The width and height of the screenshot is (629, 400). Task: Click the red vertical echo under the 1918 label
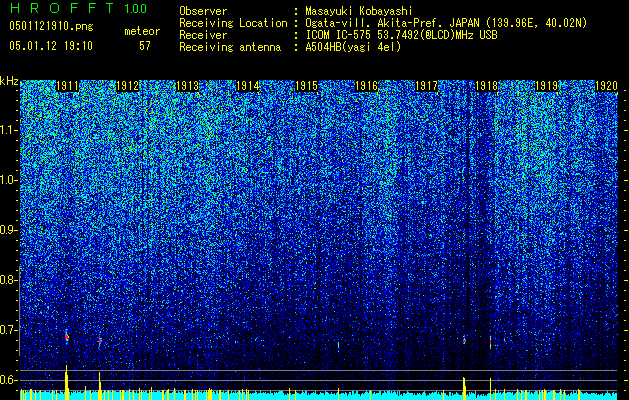(490, 342)
